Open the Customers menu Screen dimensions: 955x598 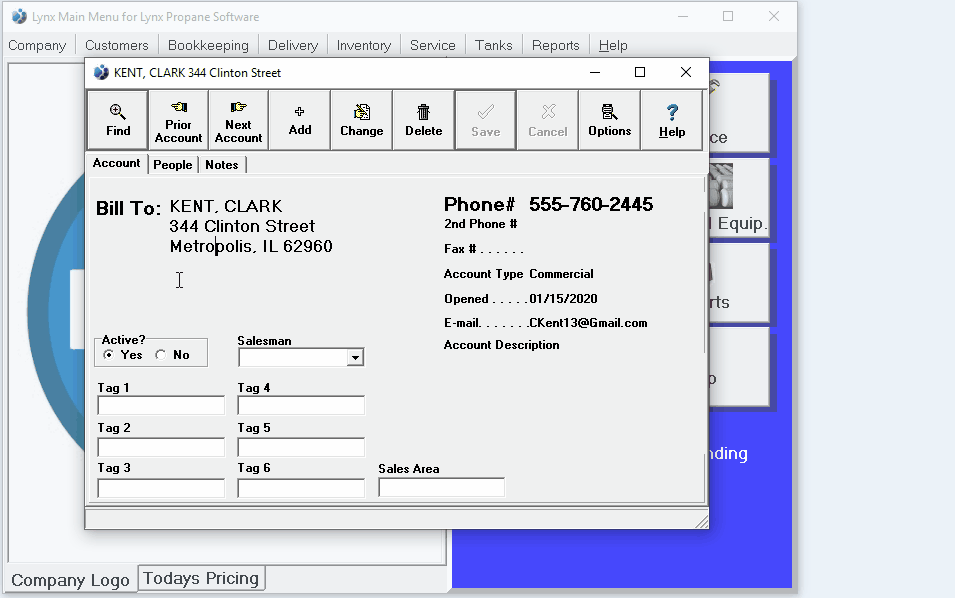[x=116, y=45]
